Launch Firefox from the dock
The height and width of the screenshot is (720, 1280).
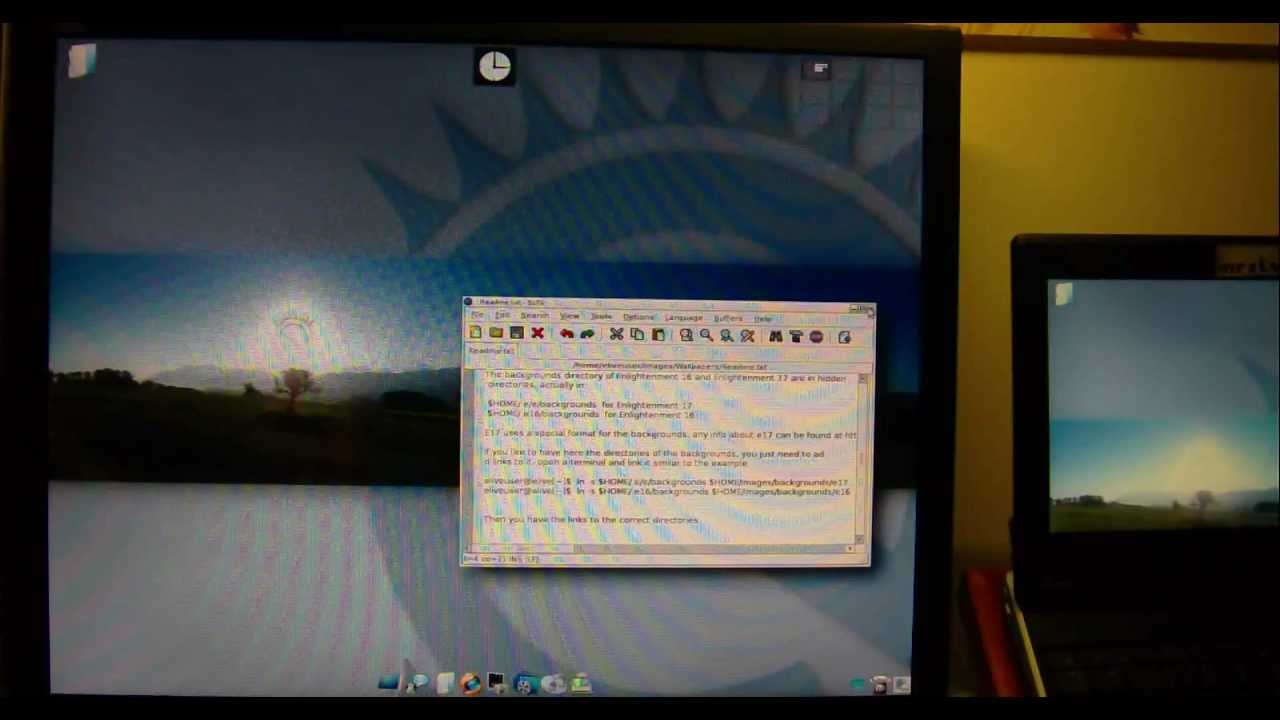point(470,683)
